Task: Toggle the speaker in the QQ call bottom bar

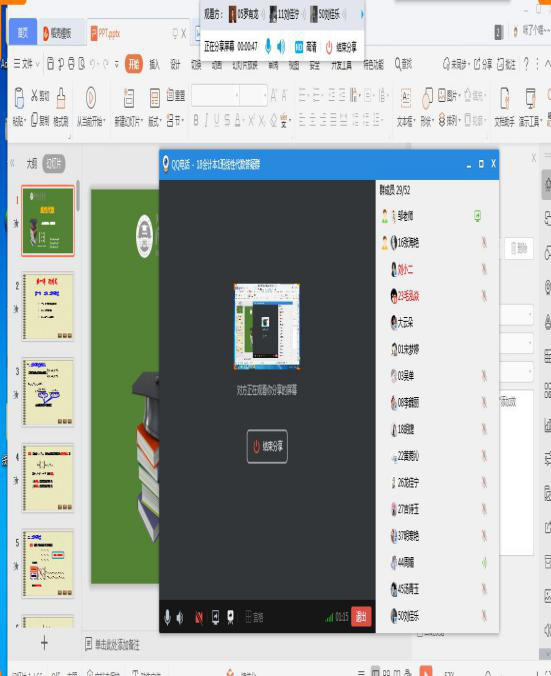Action: coord(180,618)
